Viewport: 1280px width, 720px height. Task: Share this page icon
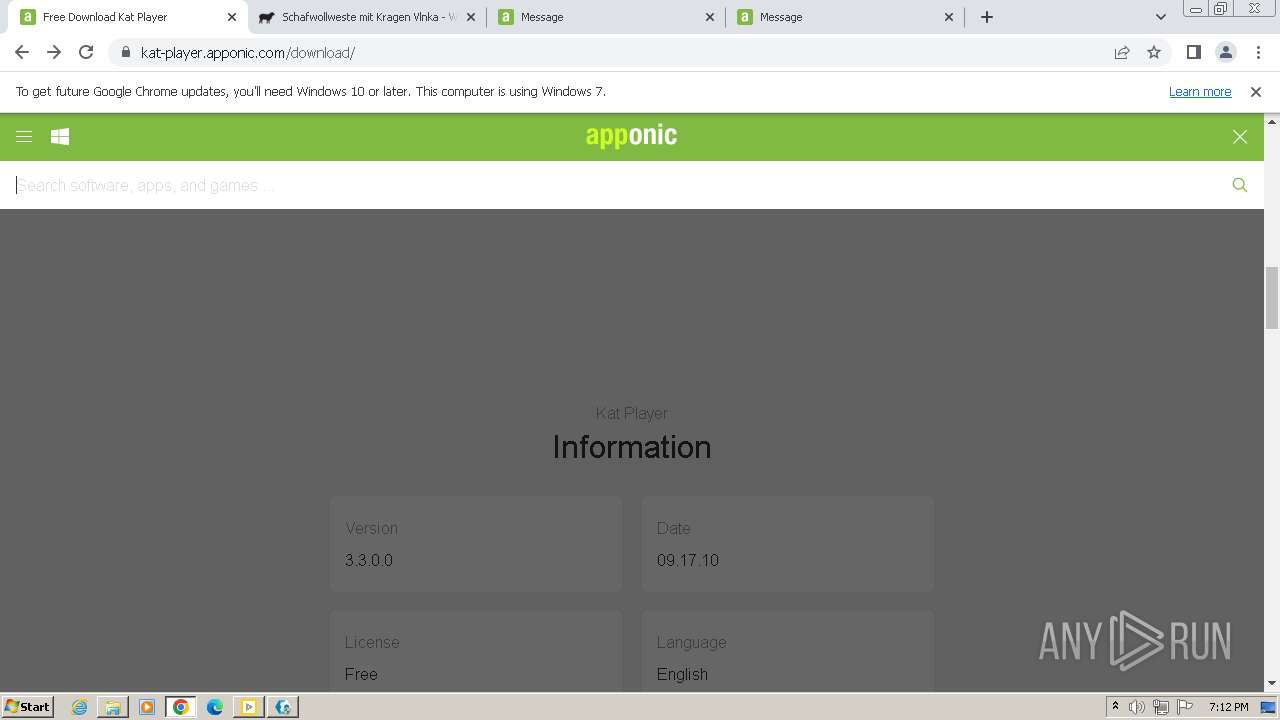[x=1122, y=53]
